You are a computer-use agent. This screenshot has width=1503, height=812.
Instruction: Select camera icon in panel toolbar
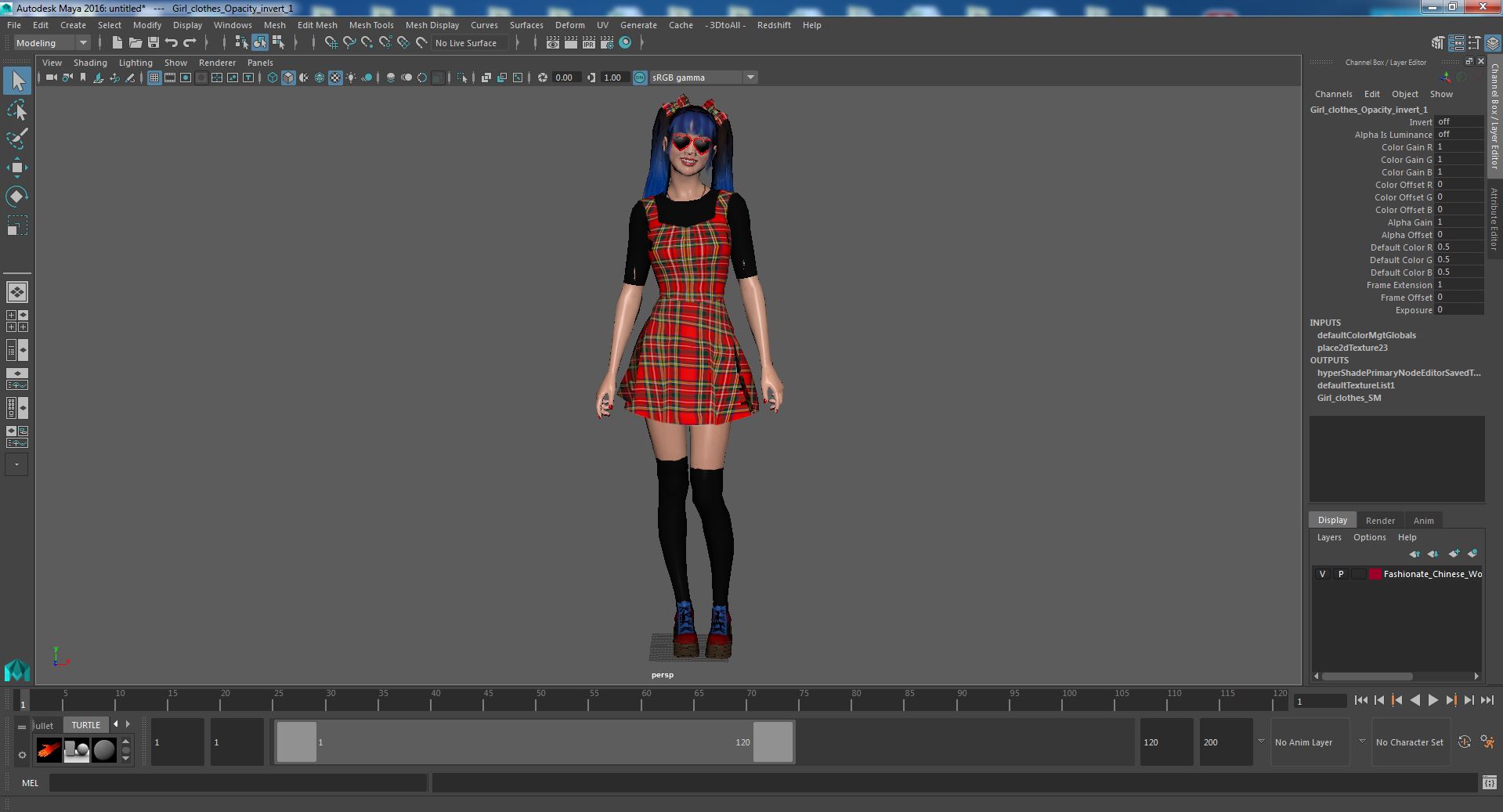pyautogui.click(x=51, y=78)
